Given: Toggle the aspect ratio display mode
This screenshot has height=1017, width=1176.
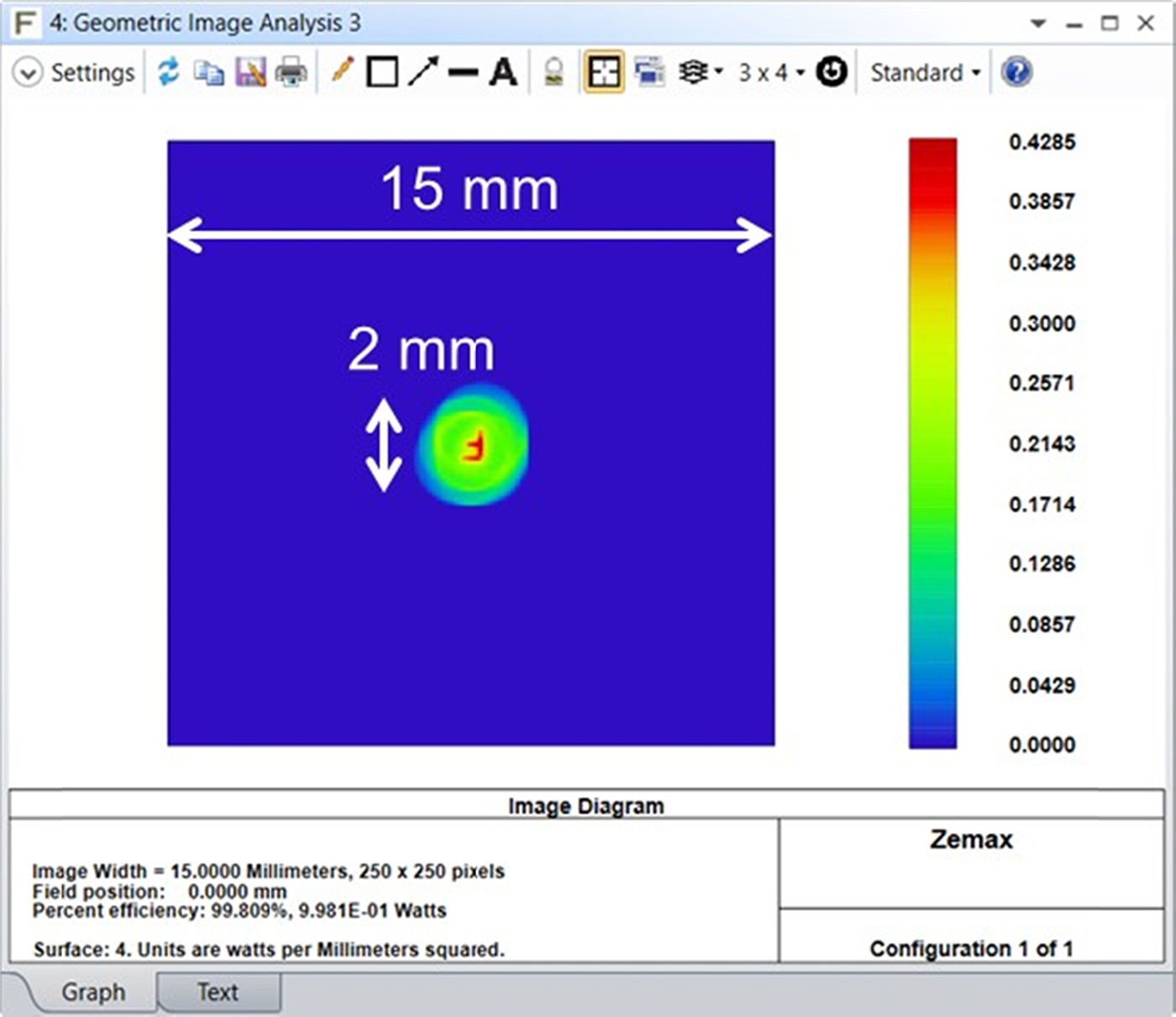Looking at the screenshot, I should coord(603,72).
